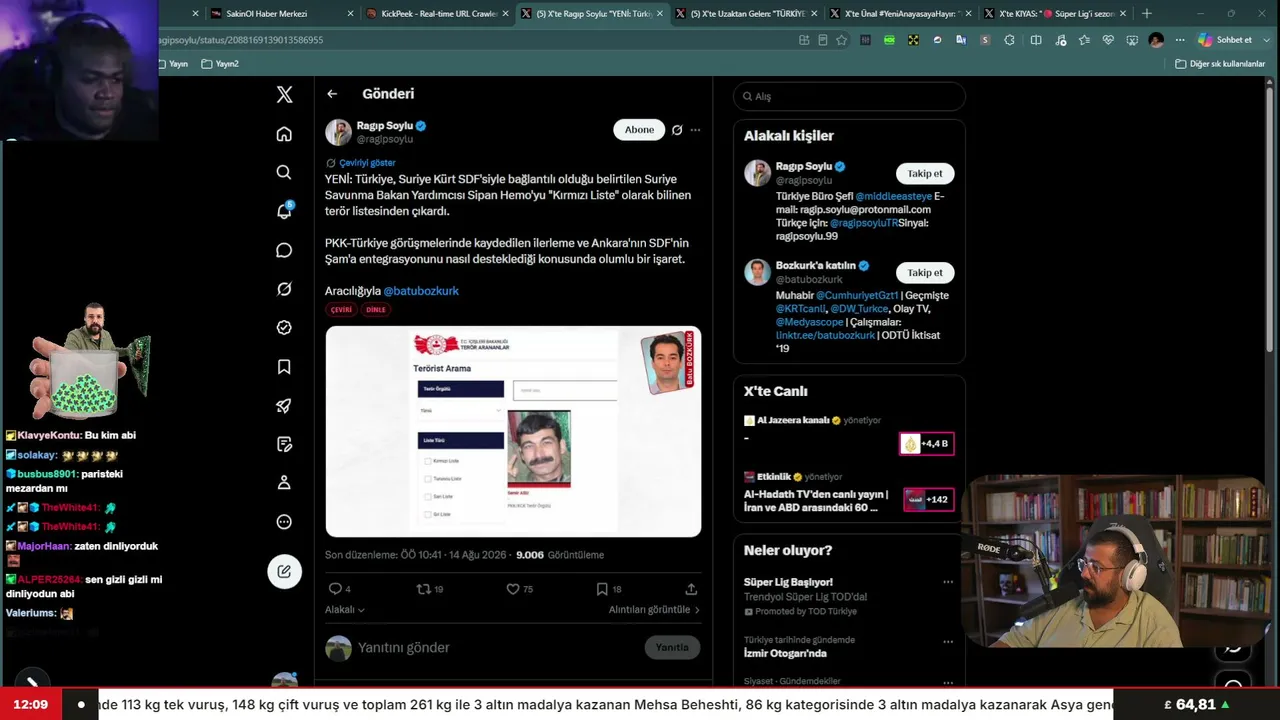This screenshot has width=1280, height=720.
Task: Open the post's three-dot more menu
Action: pyautogui.click(x=695, y=130)
